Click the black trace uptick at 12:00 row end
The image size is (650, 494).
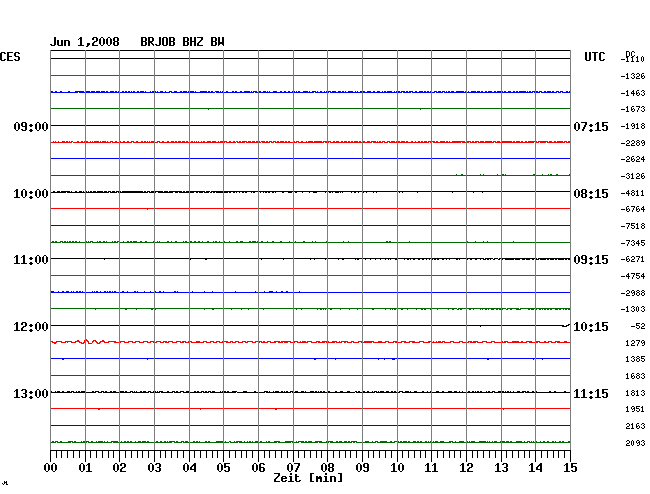point(566,326)
